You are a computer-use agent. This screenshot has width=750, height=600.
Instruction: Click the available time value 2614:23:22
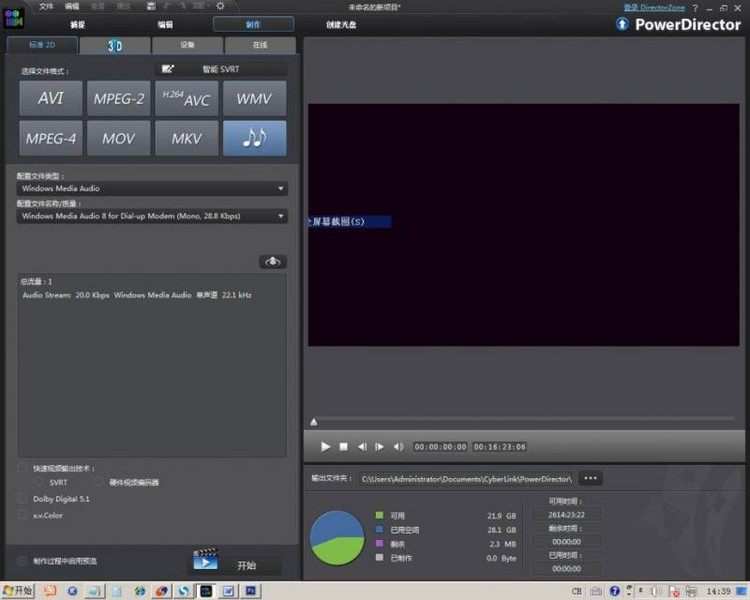click(566, 515)
